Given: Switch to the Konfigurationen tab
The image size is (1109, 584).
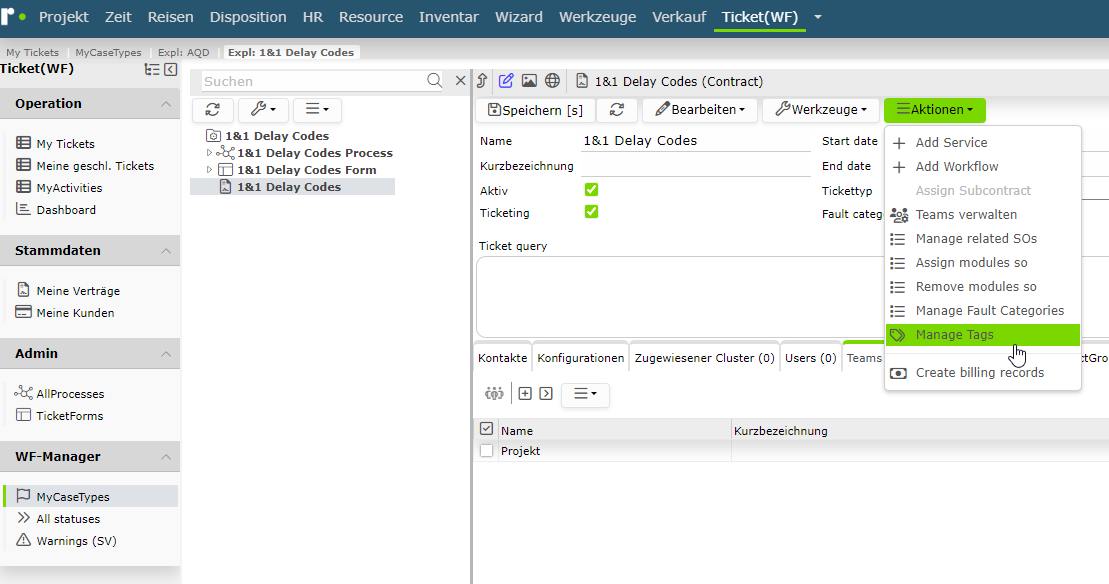Looking at the screenshot, I should pyautogui.click(x=580, y=358).
